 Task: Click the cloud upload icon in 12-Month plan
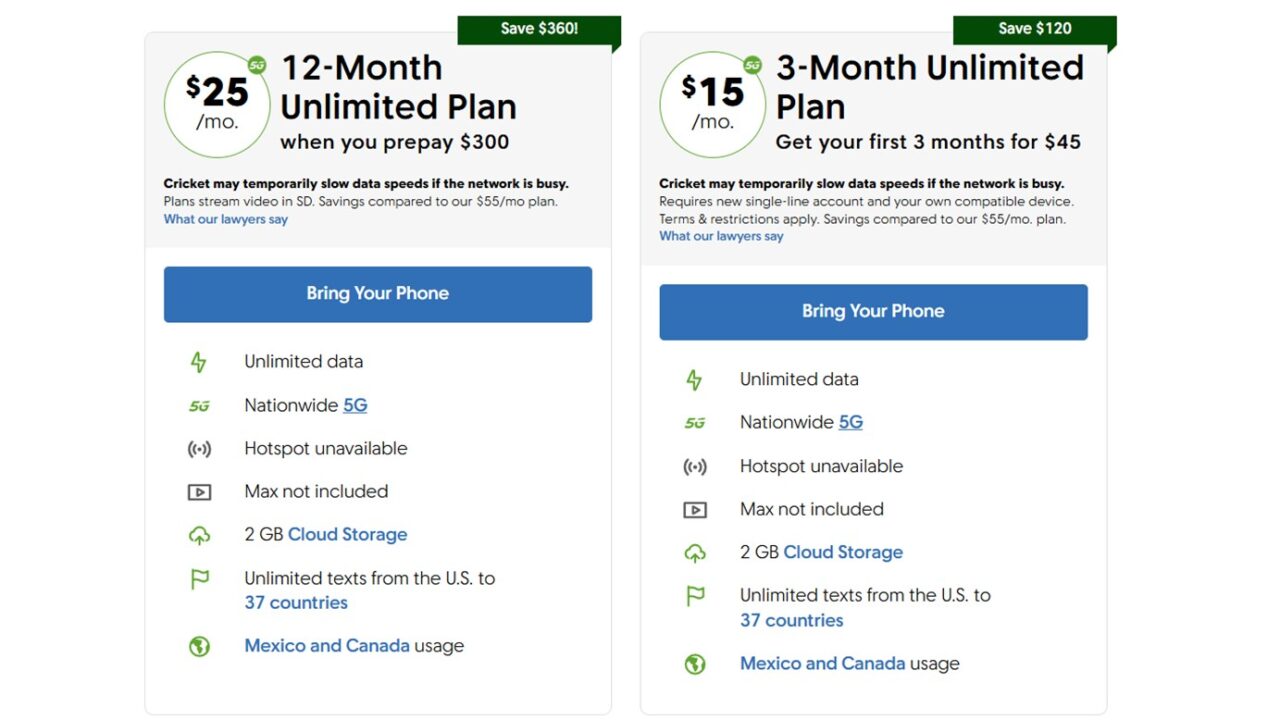point(199,536)
